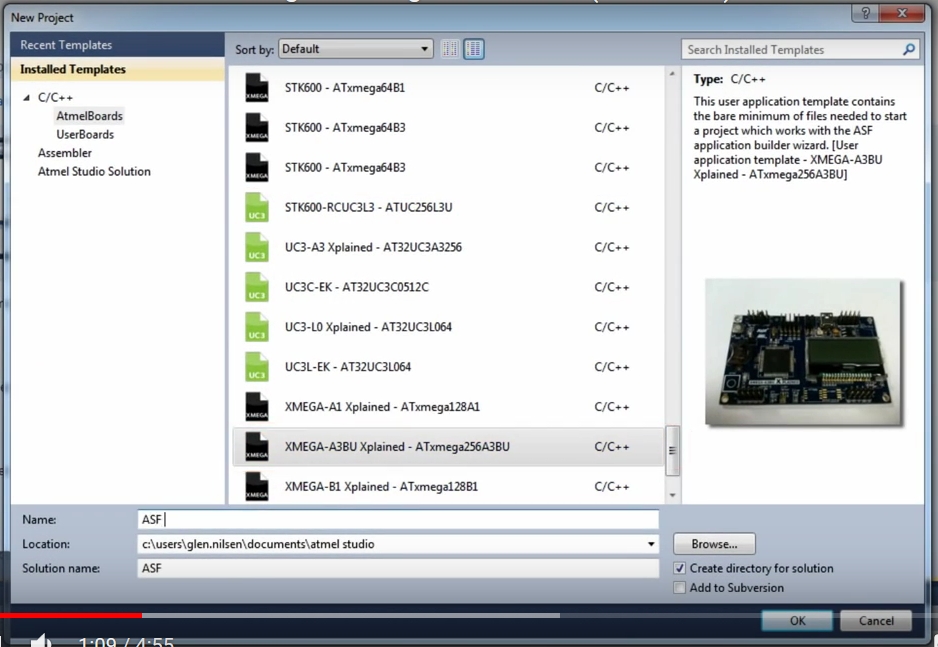Open the Sort by Default dropdown
Viewport: 938px width, 647px height.
pos(355,49)
